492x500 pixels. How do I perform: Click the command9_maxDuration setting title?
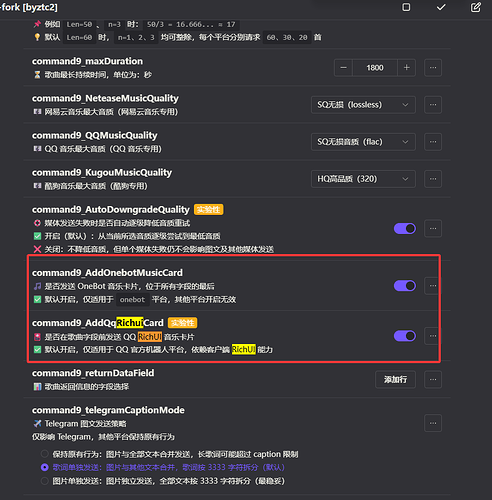tap(87, 61)
